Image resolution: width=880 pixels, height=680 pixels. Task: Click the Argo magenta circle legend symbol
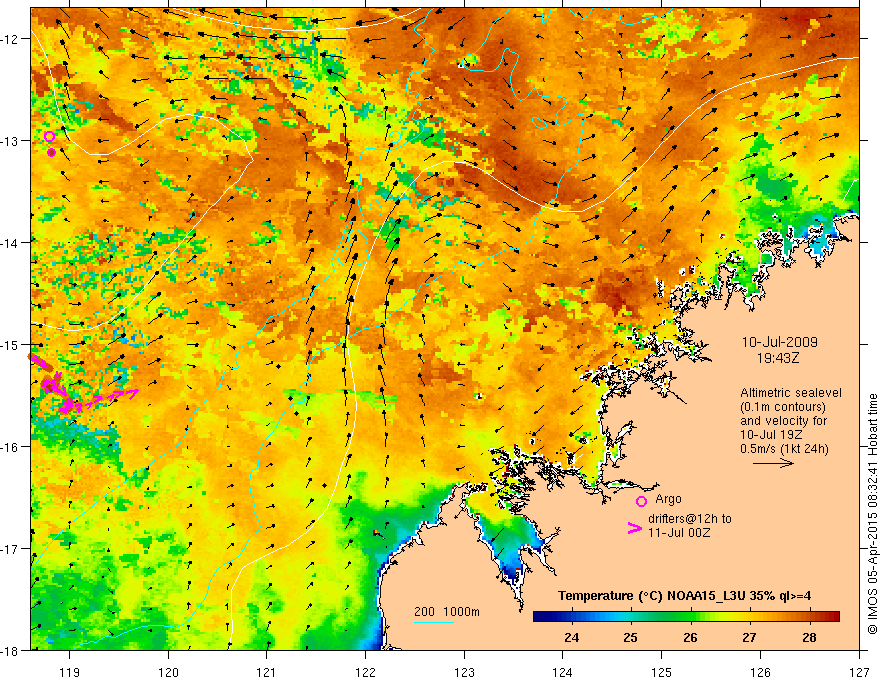coord(641,501)
